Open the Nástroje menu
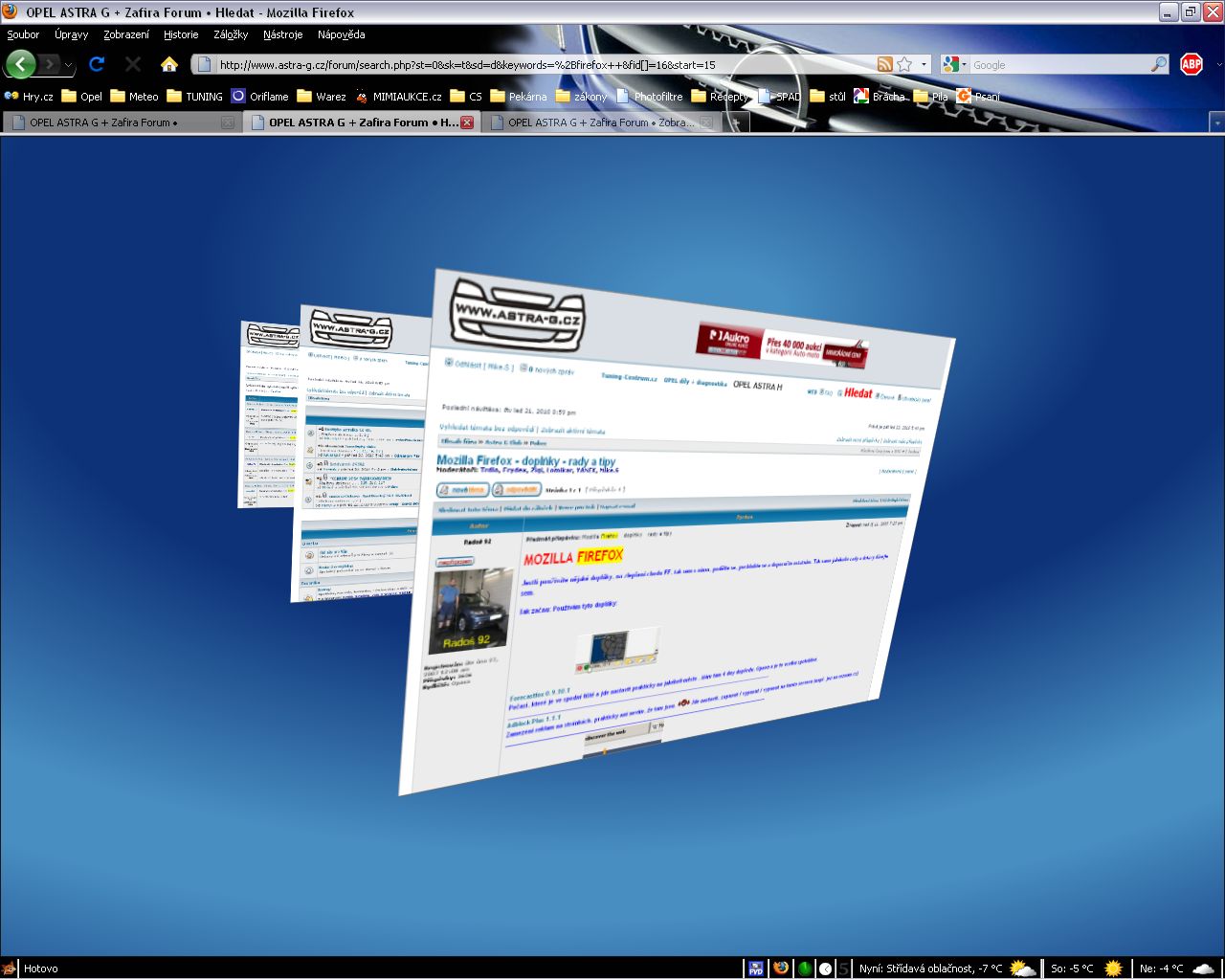Image resolution: width=1225 pixels, height=980 pixels. click(x=282, y=34)
